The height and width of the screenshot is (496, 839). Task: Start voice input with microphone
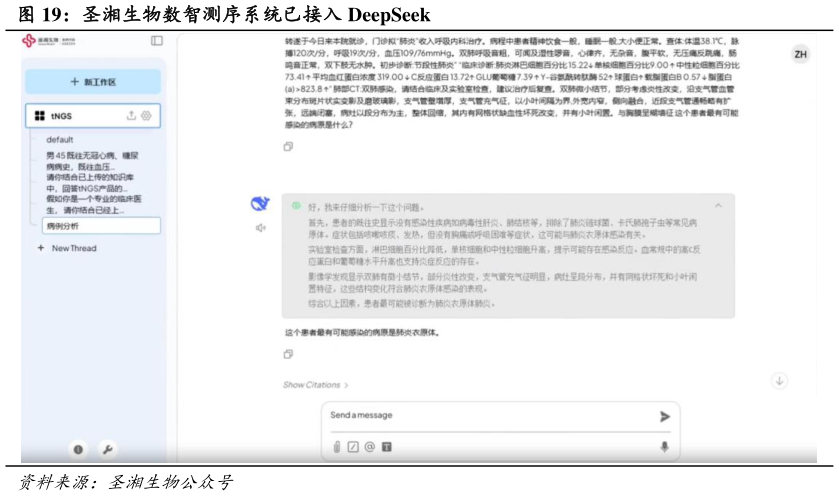point(664,447)
